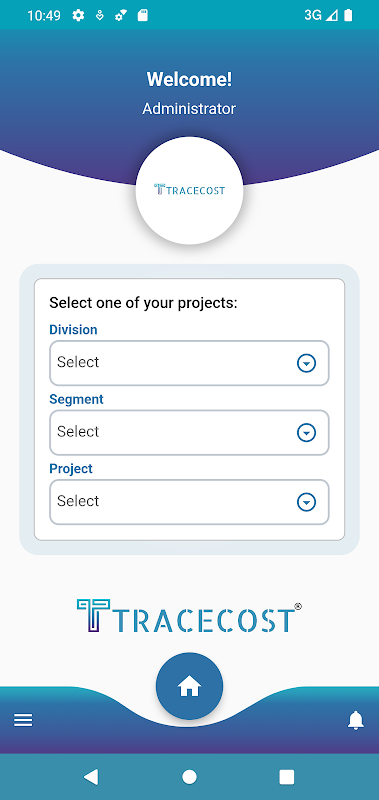Tap the Android recent apps square

coord(287,777)
